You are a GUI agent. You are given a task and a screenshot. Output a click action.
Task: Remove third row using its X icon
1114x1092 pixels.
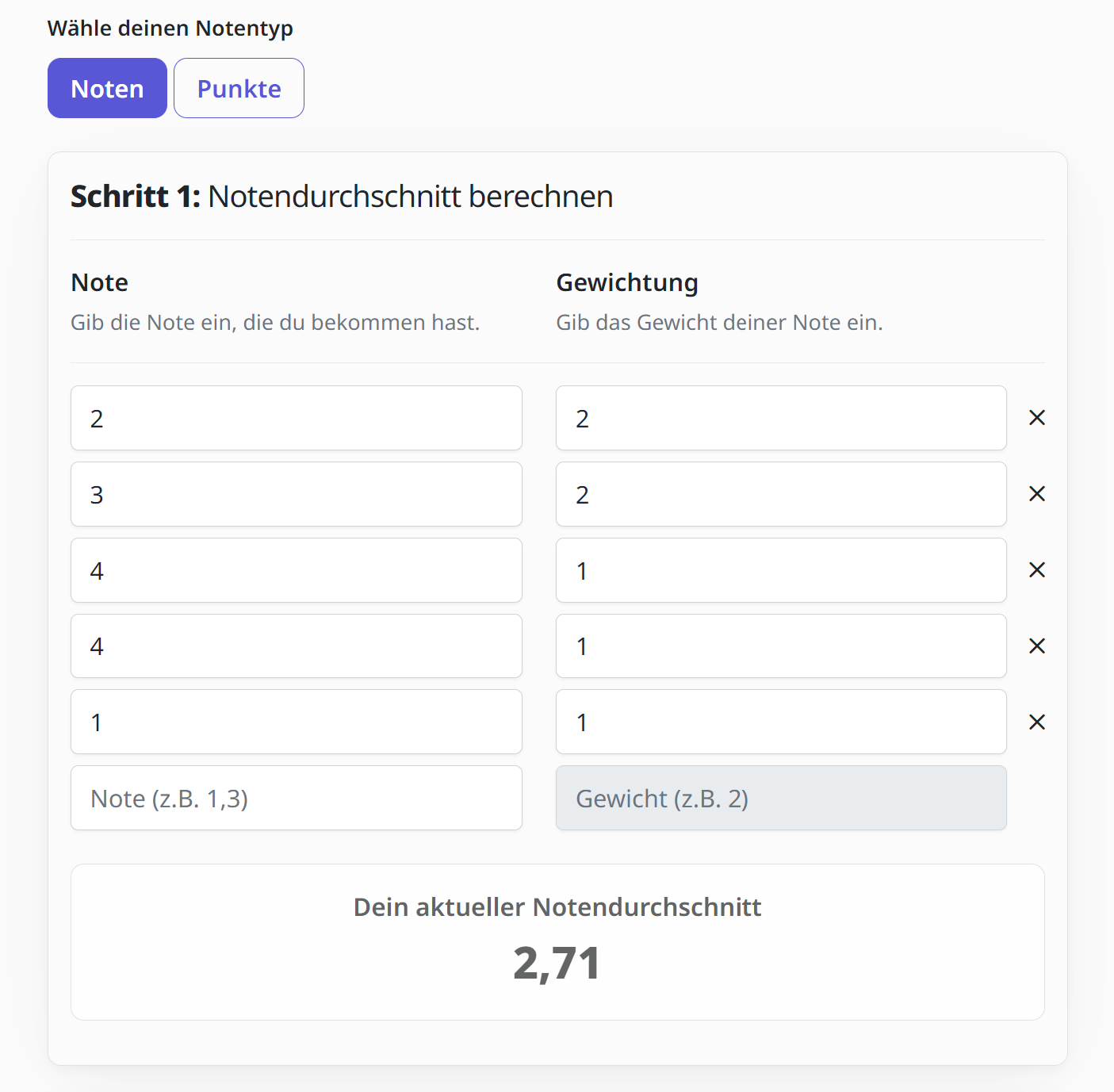[1036, 570]
